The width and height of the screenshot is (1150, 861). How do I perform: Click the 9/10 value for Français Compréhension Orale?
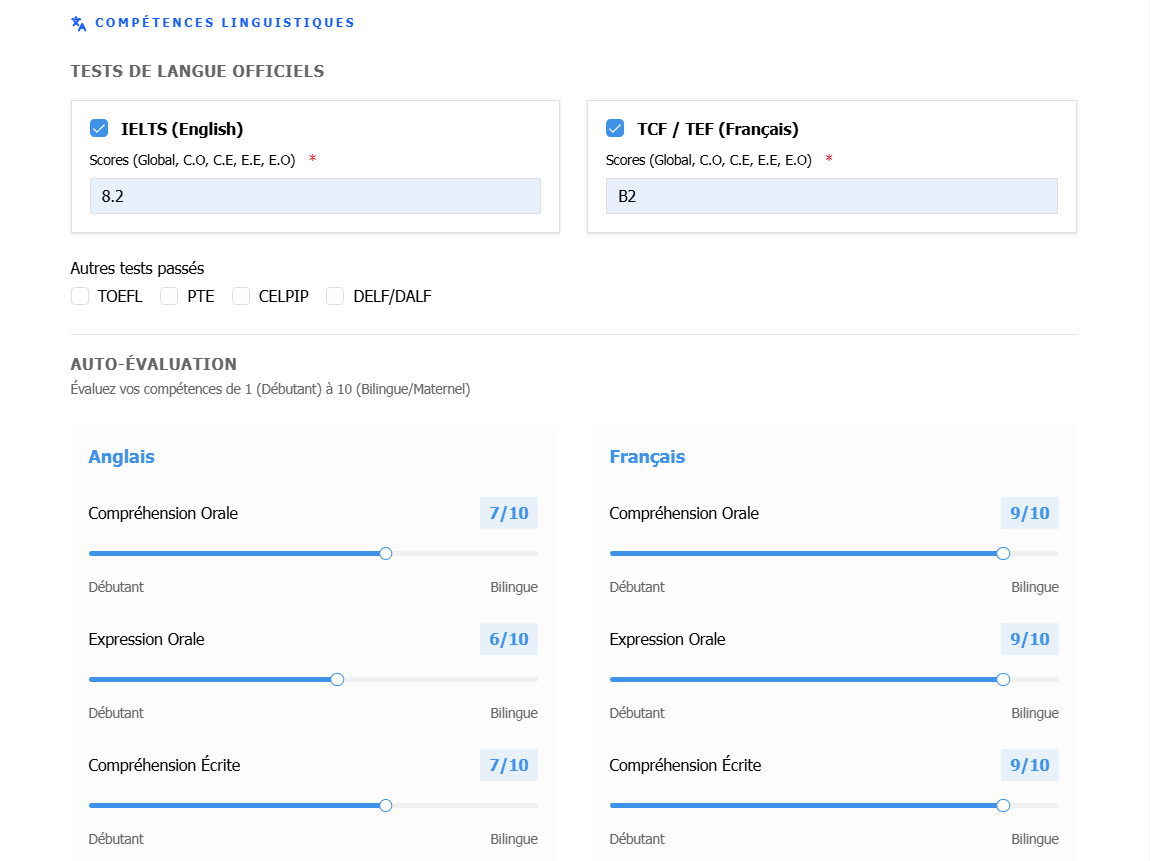[x=1030, y=513]
